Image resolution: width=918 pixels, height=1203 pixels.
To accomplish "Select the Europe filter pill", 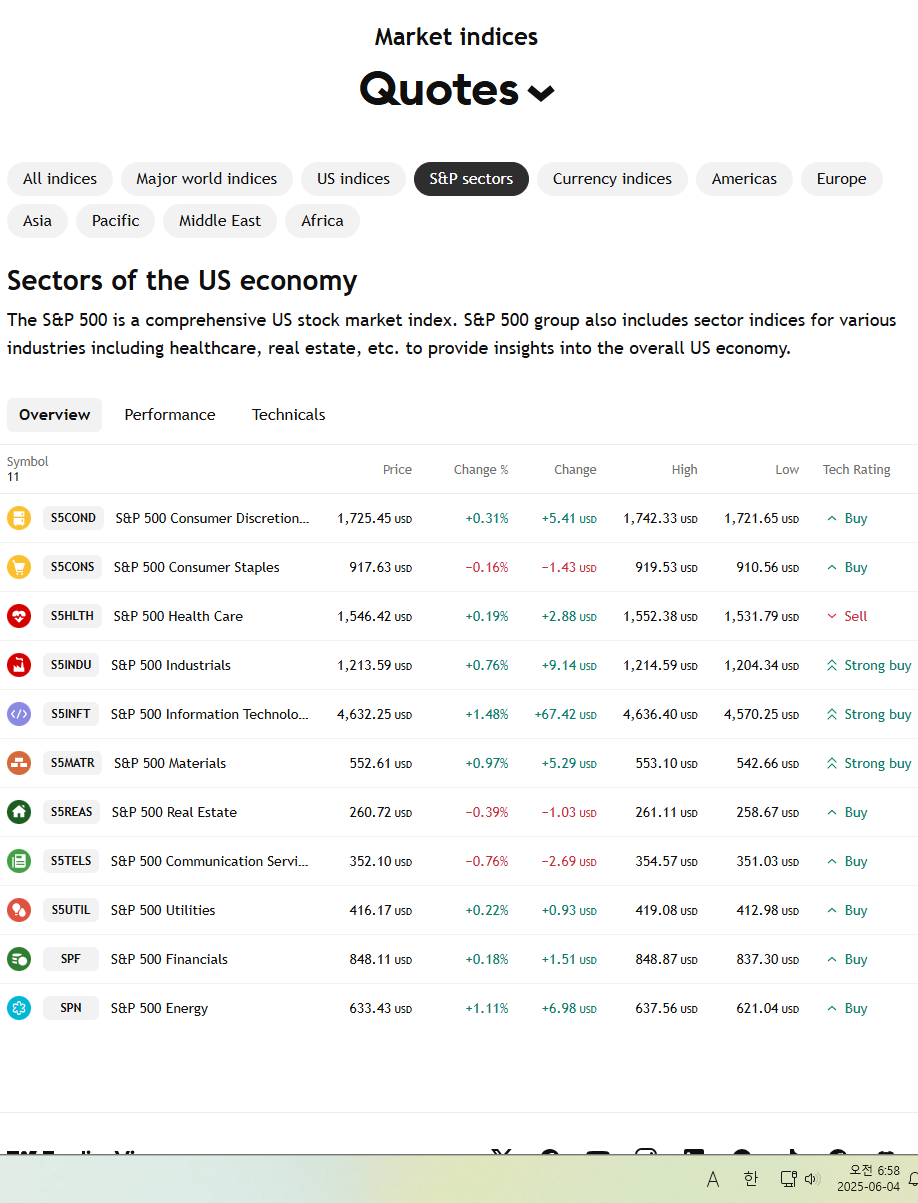I will (842, 179).
